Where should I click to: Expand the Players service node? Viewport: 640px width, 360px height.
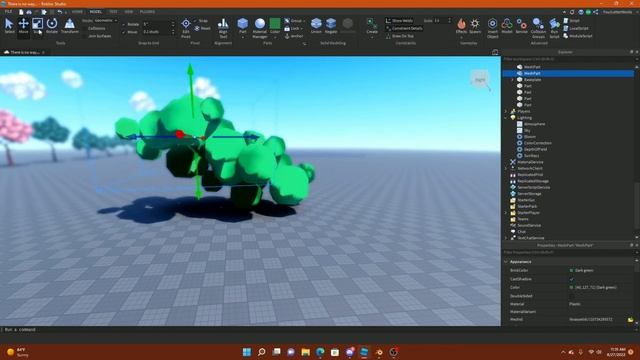click(506, 111)
